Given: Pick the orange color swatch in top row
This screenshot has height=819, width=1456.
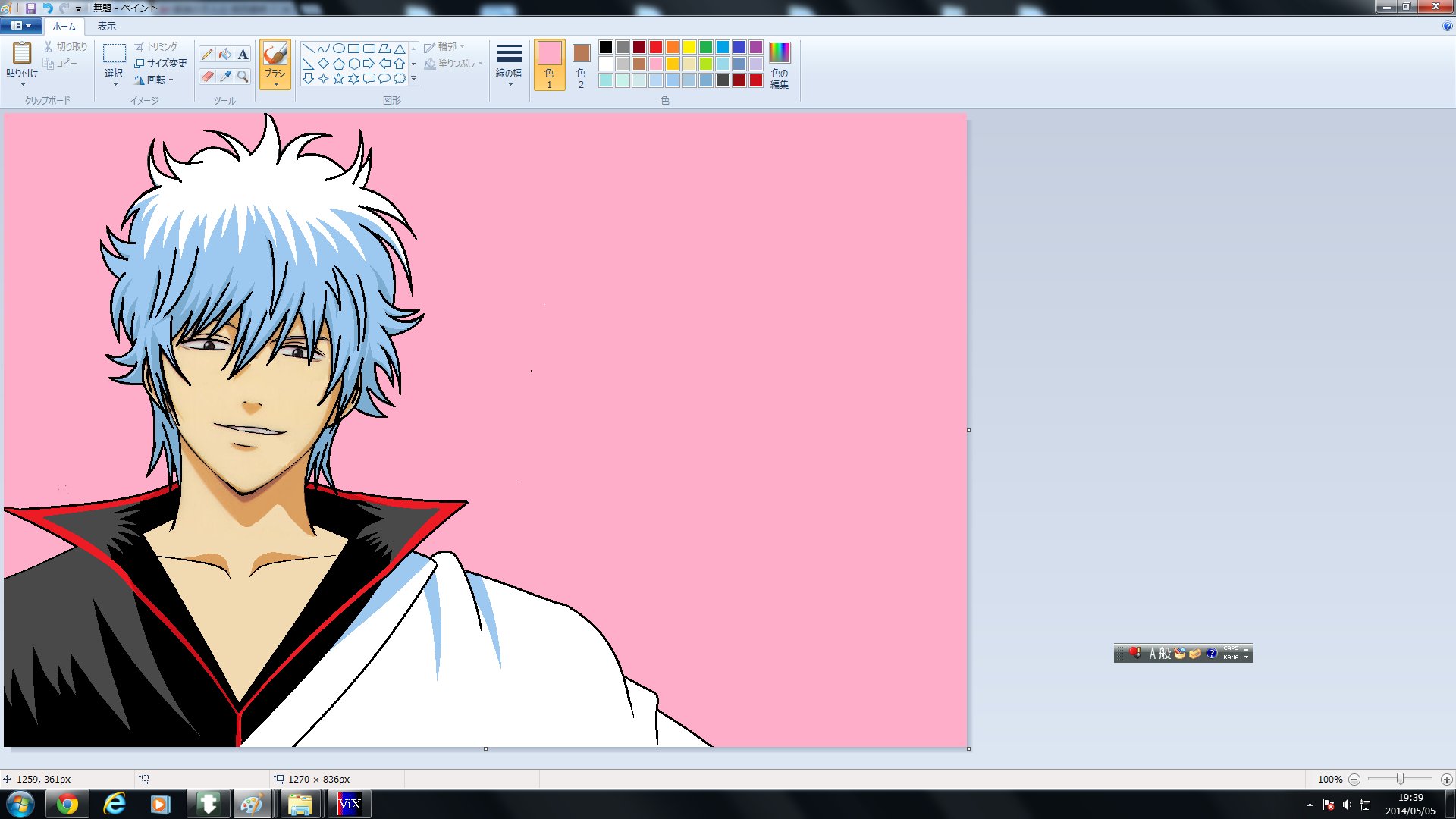Looking at the screenshot, I should click(x=673, y=47).
